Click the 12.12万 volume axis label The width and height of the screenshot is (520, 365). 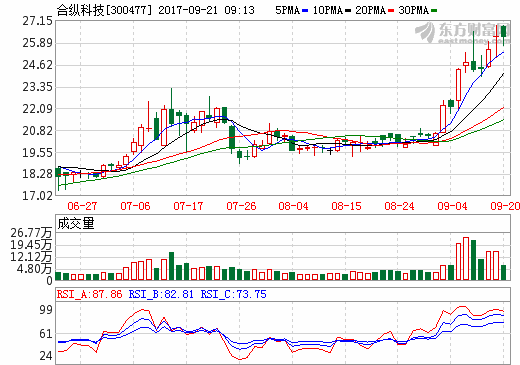point(31,257)
